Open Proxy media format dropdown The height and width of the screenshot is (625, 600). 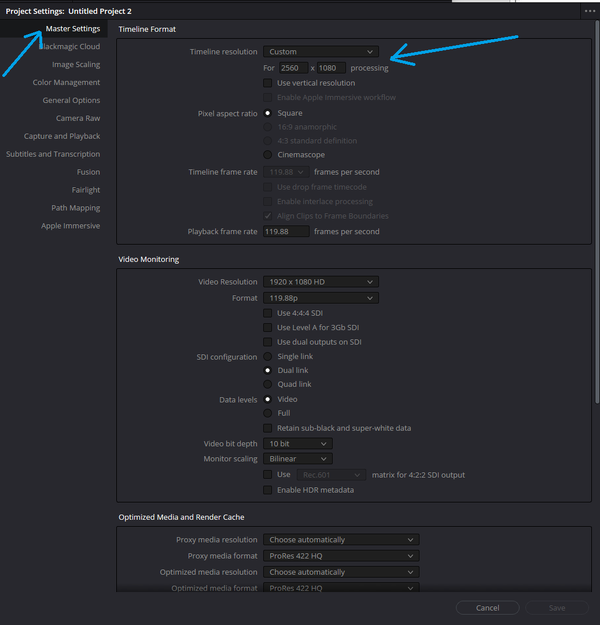[x=340, y=556]
